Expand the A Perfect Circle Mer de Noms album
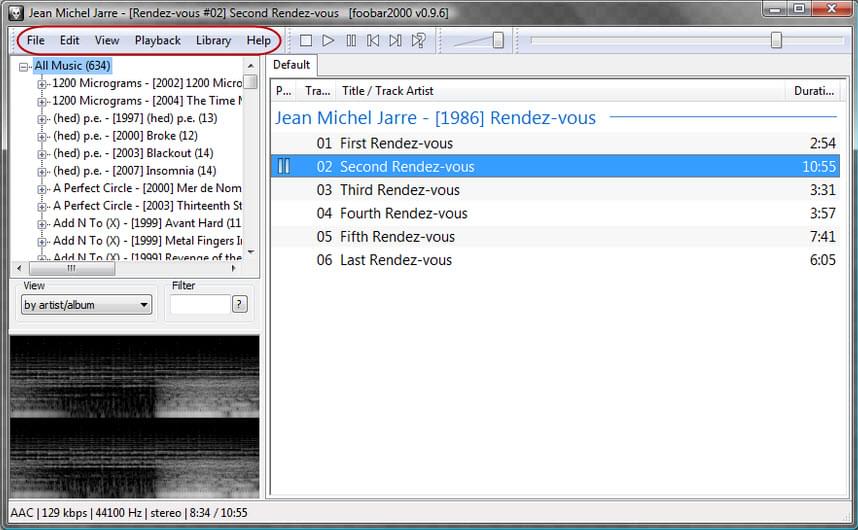This screenshot has width=858, height=530. pos(42,188)
